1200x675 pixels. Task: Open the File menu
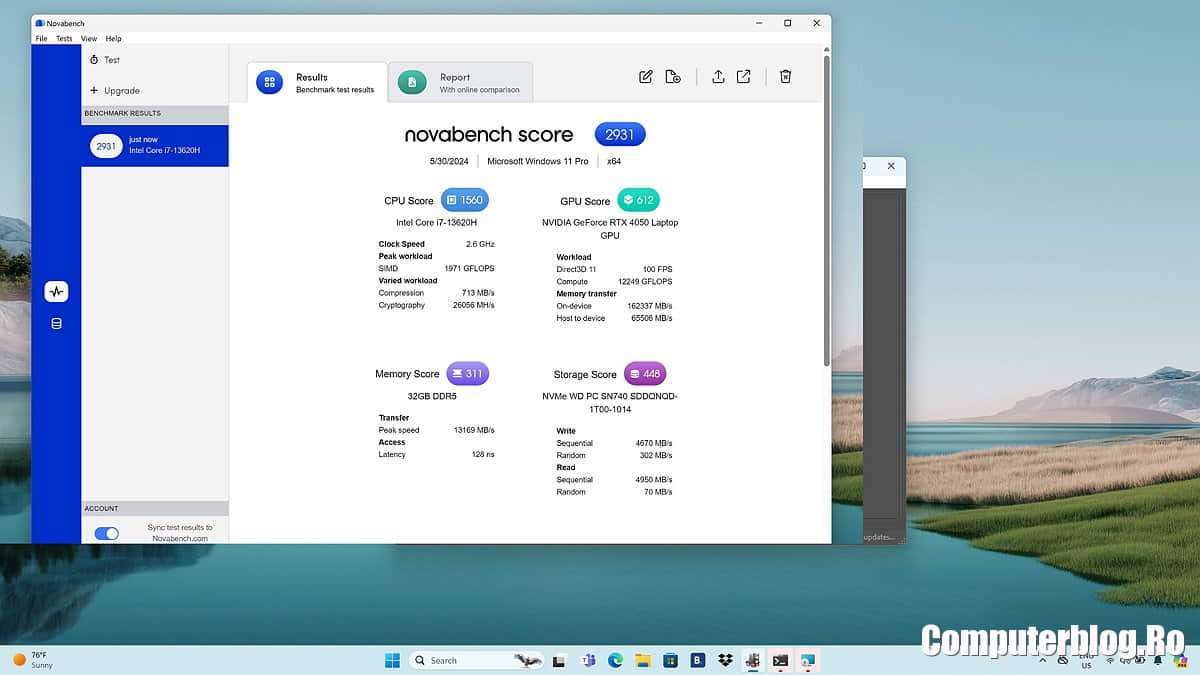[x=41, y=39]
